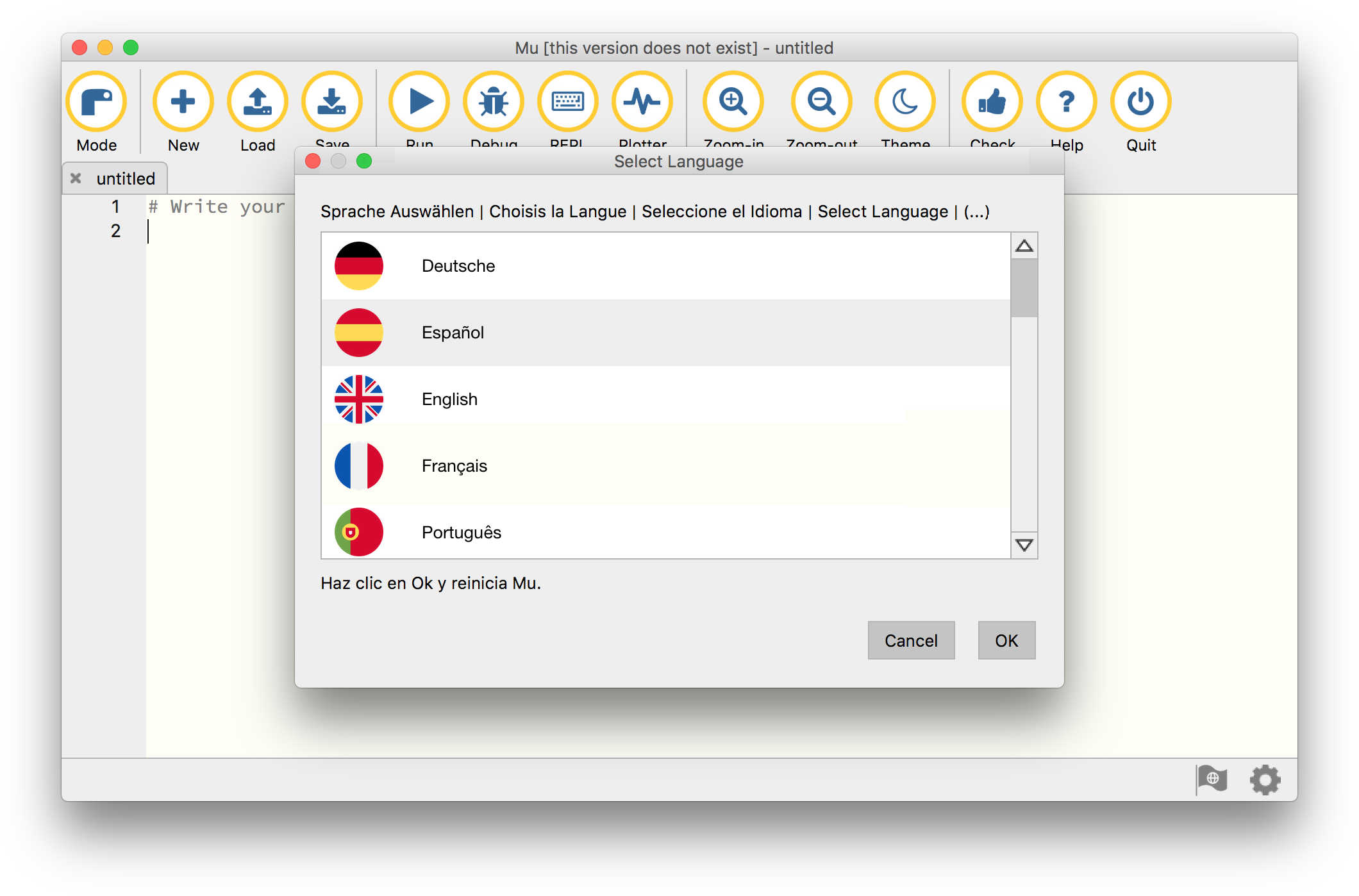
Task: Change the editor Mode
Action: pyautogui.click(x=97, y=101)
